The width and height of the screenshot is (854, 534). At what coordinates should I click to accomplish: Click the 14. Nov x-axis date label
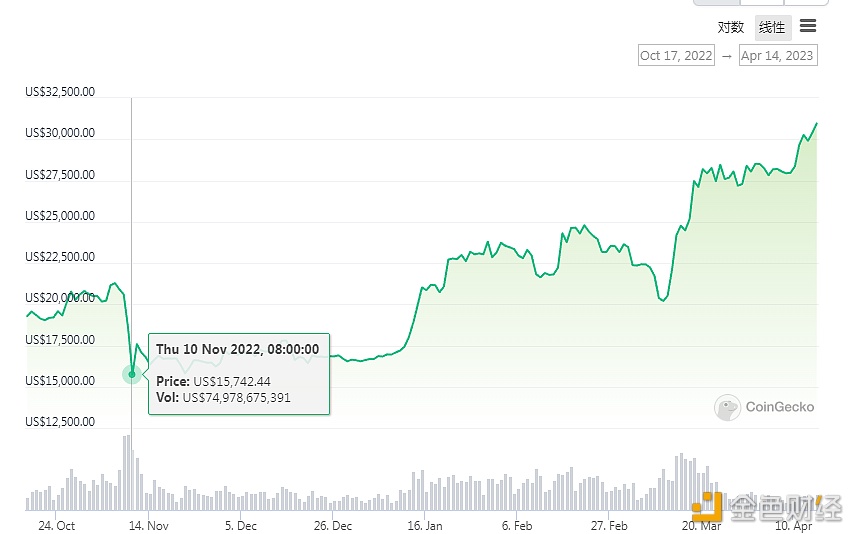tap(150, 525)
